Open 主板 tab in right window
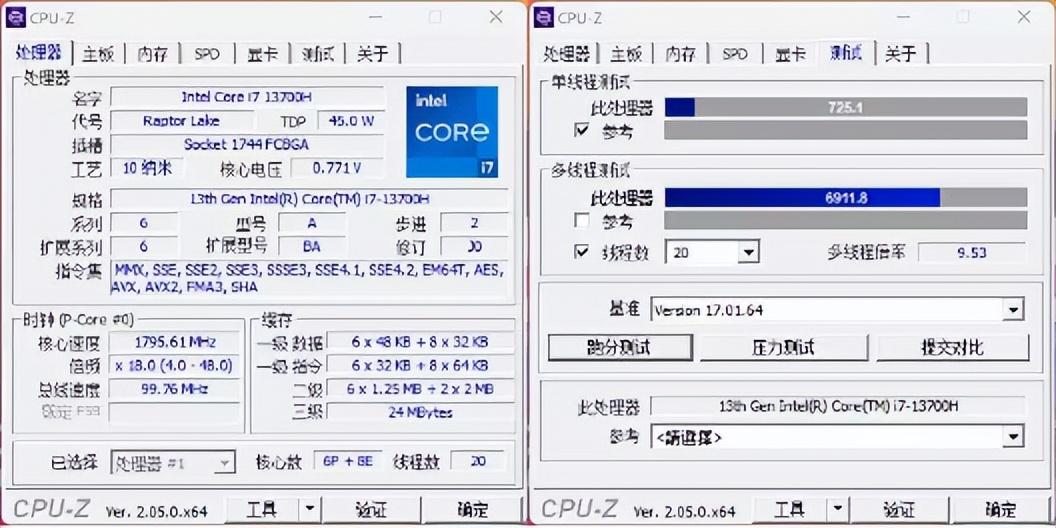Screen dimensions: 1056x528 click(626, 54)
